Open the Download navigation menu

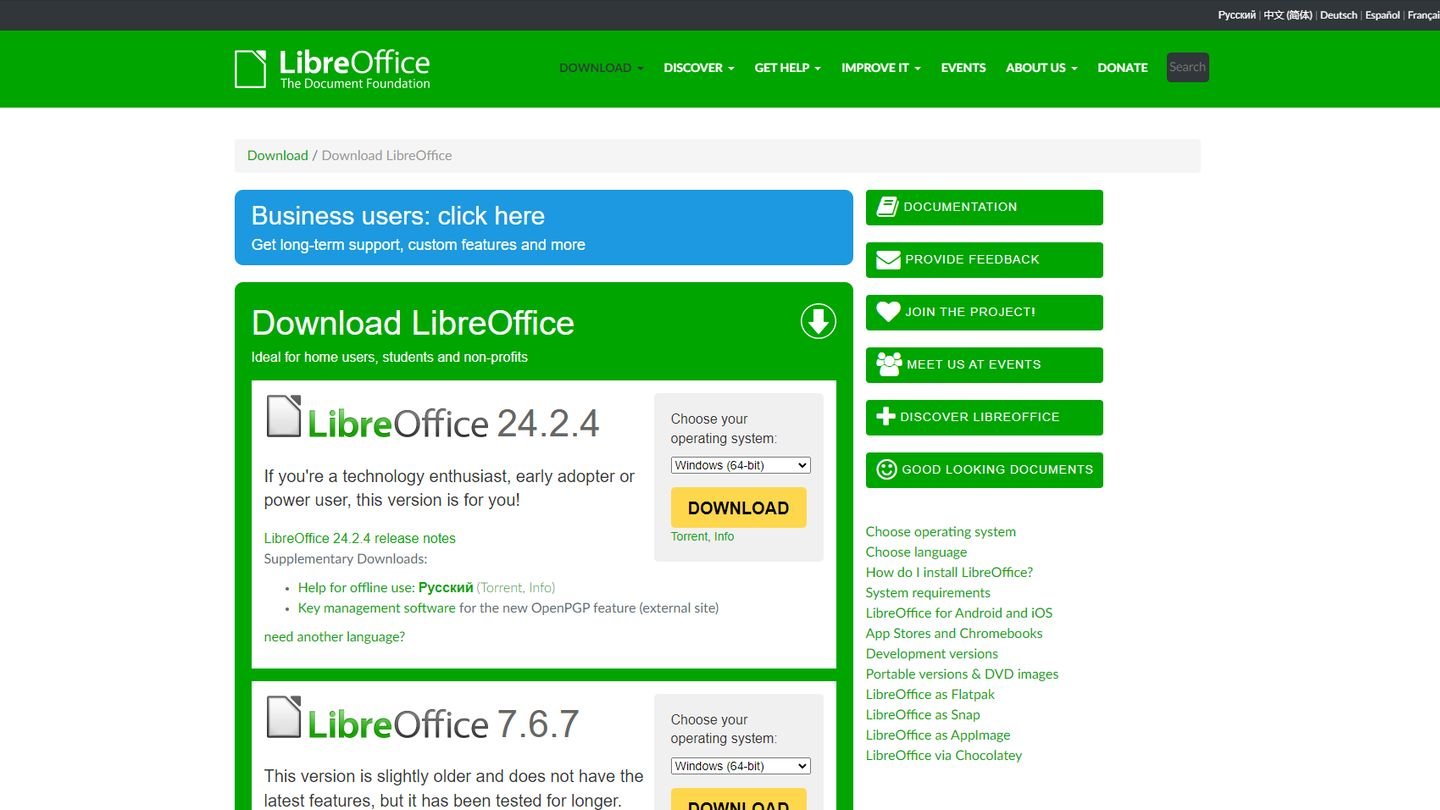click(601, 68)
